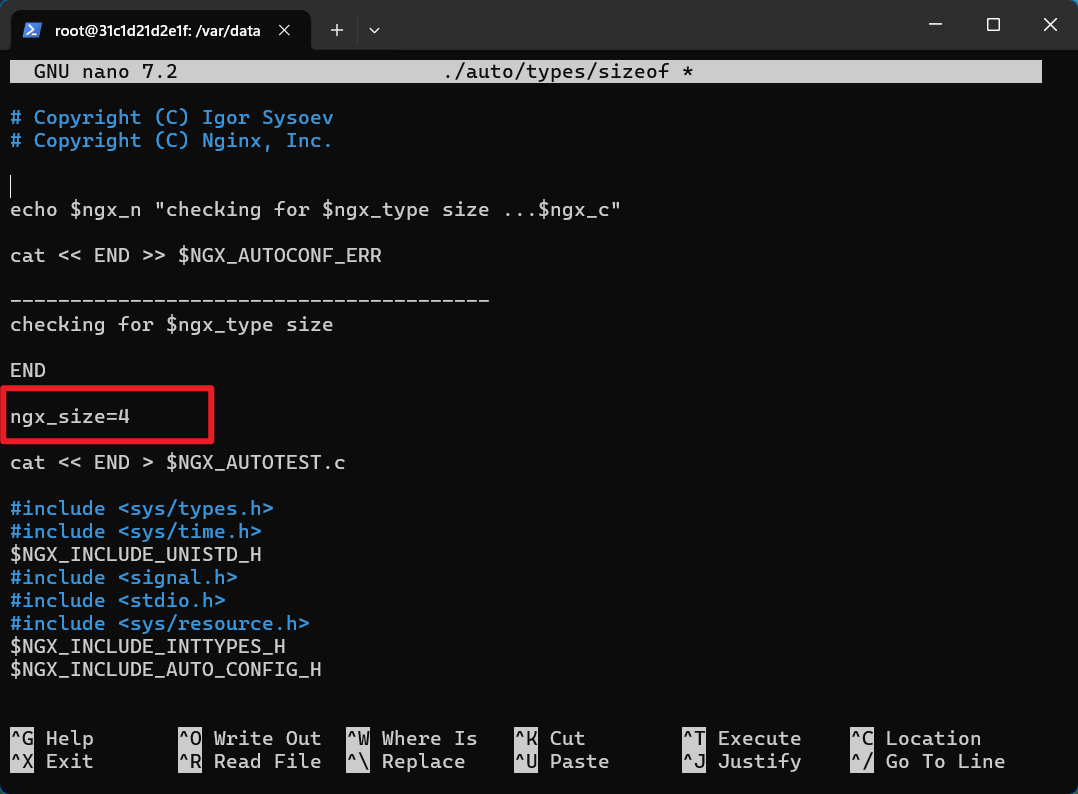Expand the new tab profile dropdown

[x=374, y=30]
